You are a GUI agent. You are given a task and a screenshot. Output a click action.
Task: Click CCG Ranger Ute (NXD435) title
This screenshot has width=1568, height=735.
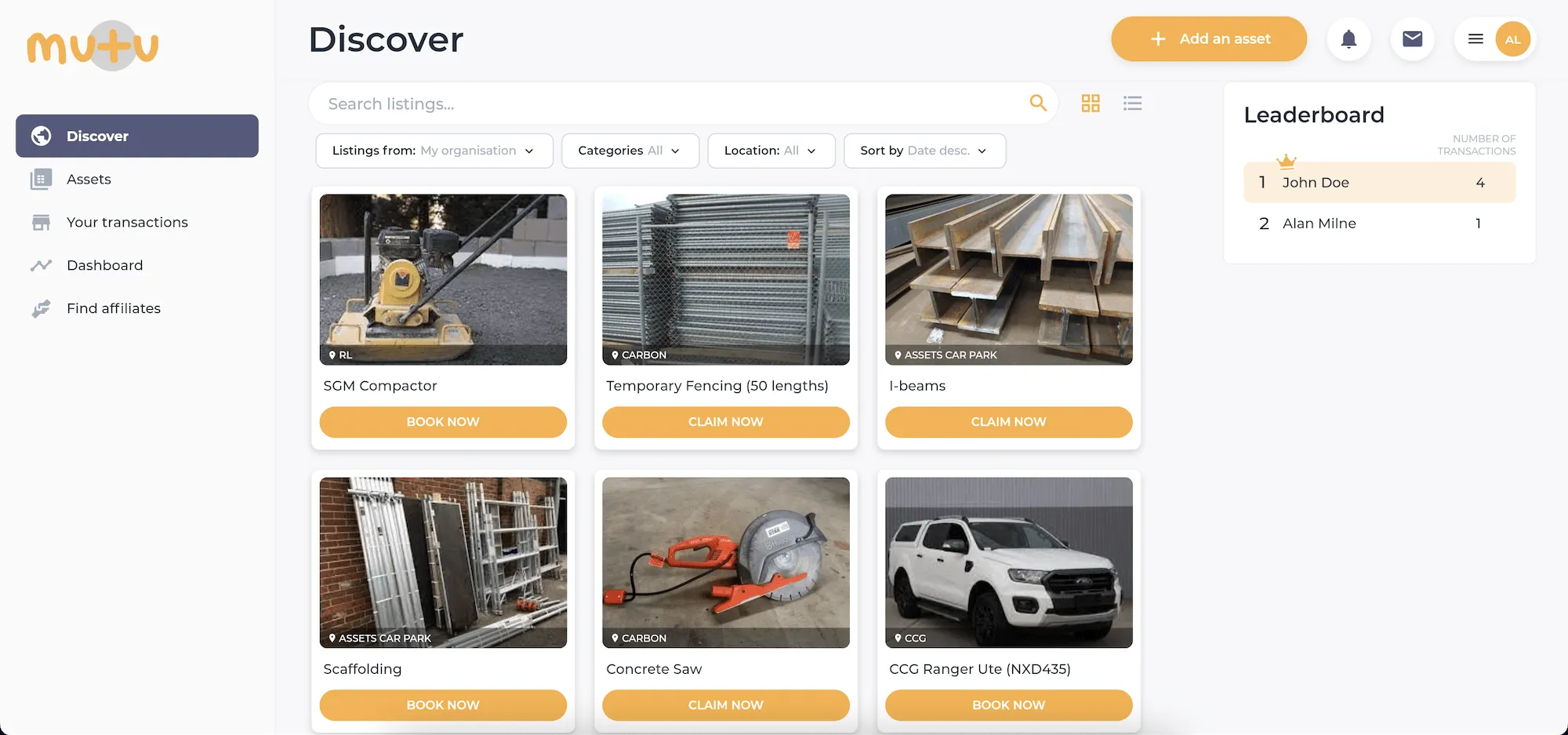click(980, 669)
